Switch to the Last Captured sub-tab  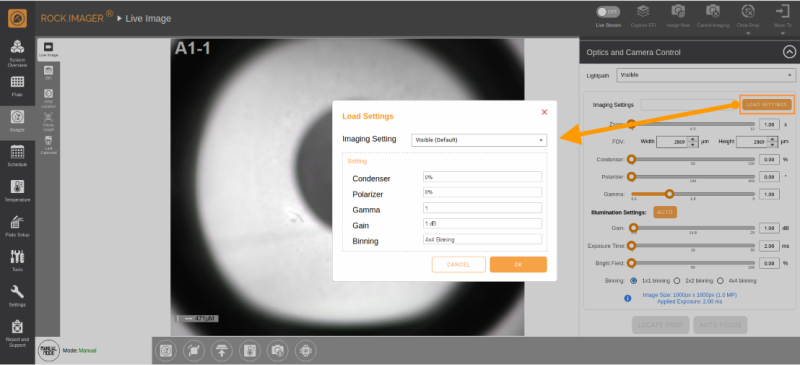49,145
